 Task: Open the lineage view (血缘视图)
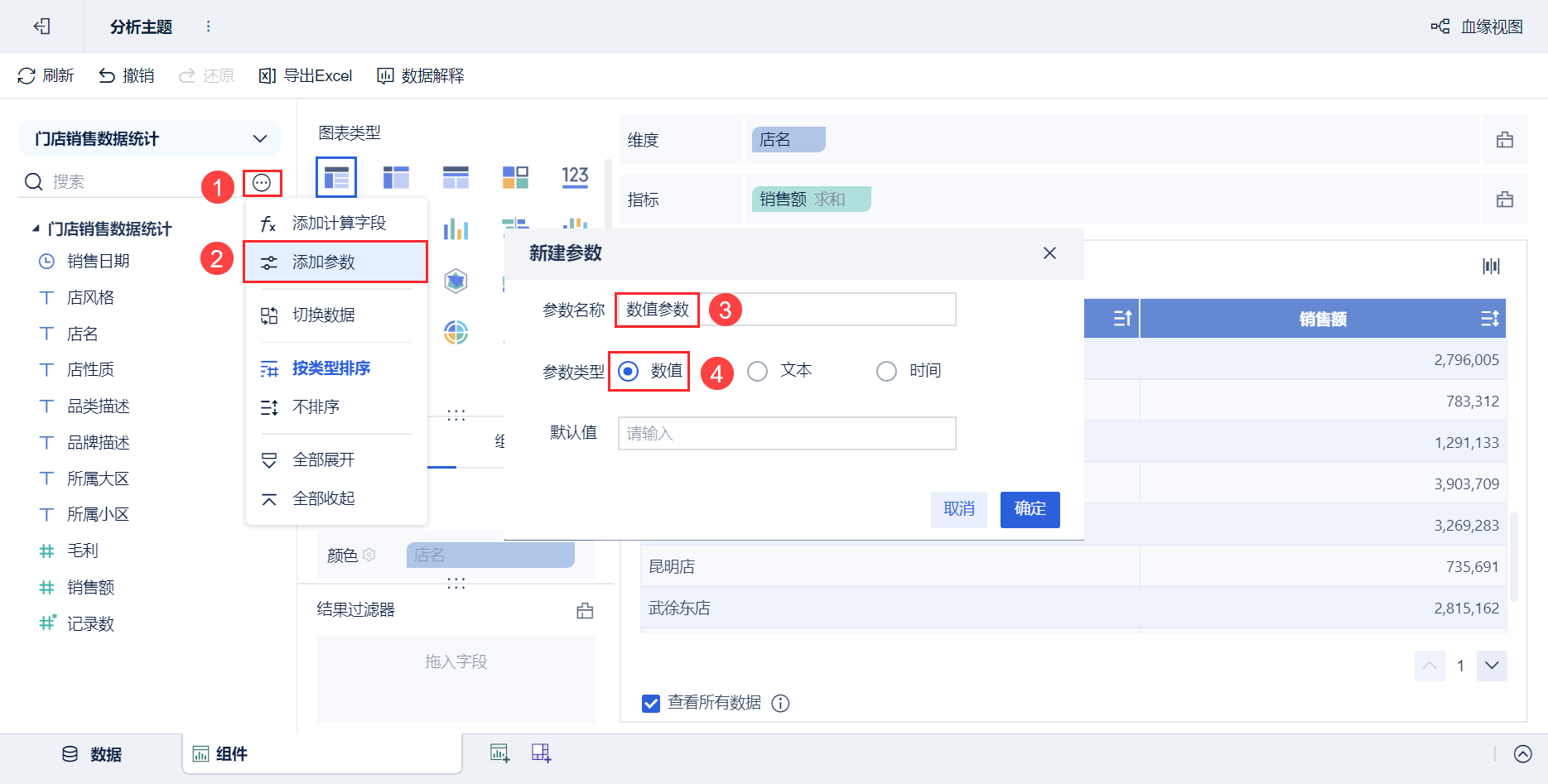(x=1478, y=26)
